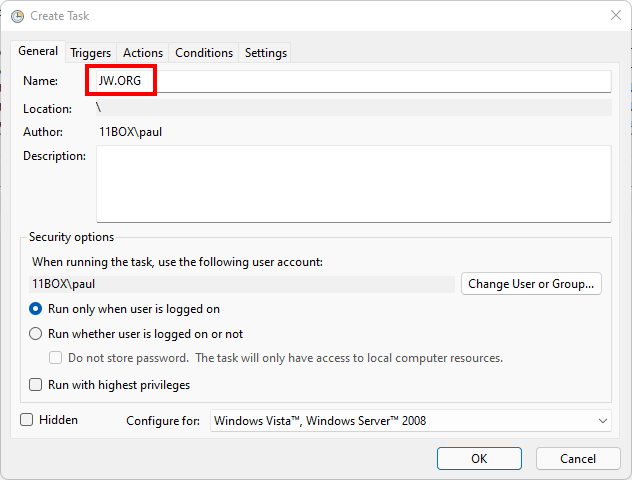Click inside the Description text box
Image resolution: width=632 pixels, height=480 pixels.
pos(353,184)
